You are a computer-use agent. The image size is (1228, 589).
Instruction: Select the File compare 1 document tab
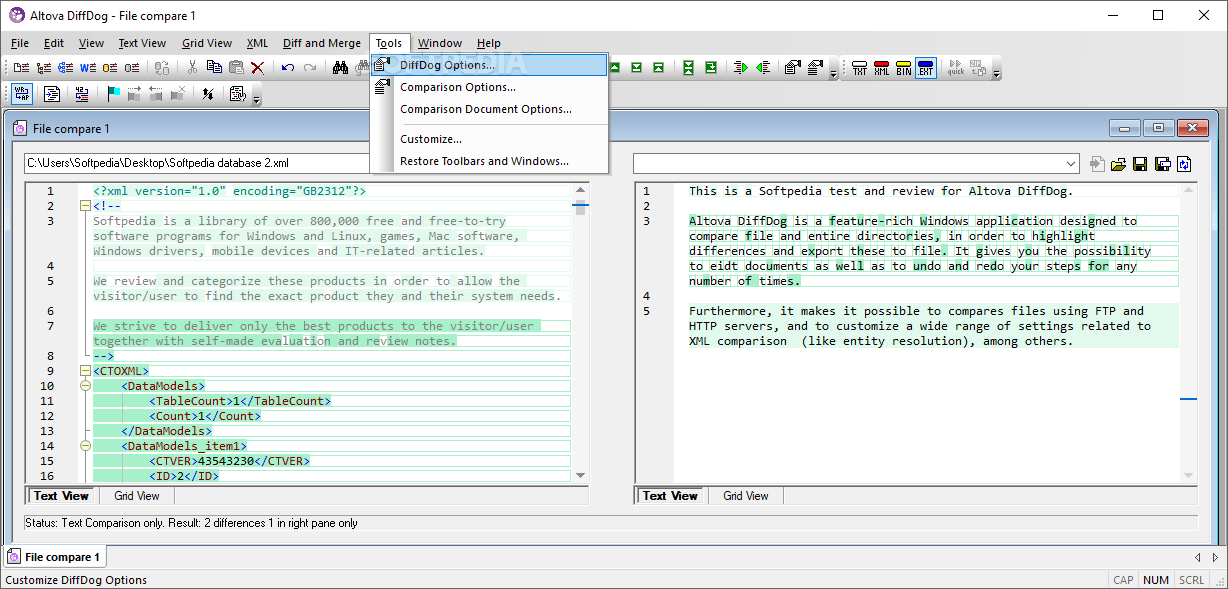55,557
